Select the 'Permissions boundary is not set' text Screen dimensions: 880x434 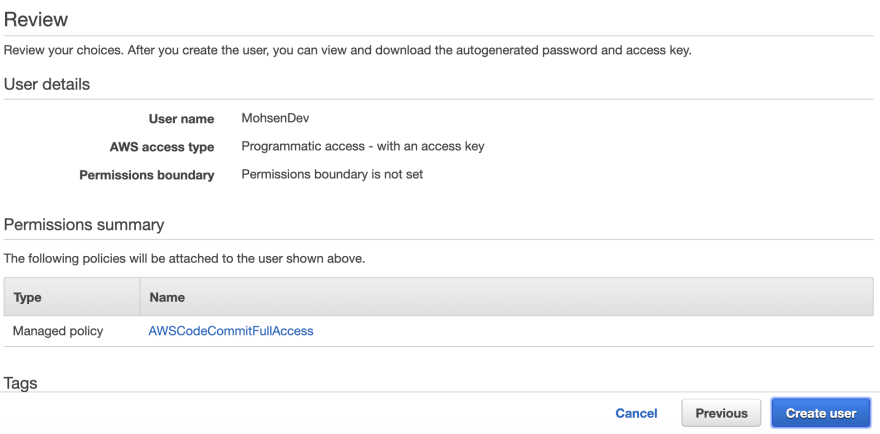332,175
